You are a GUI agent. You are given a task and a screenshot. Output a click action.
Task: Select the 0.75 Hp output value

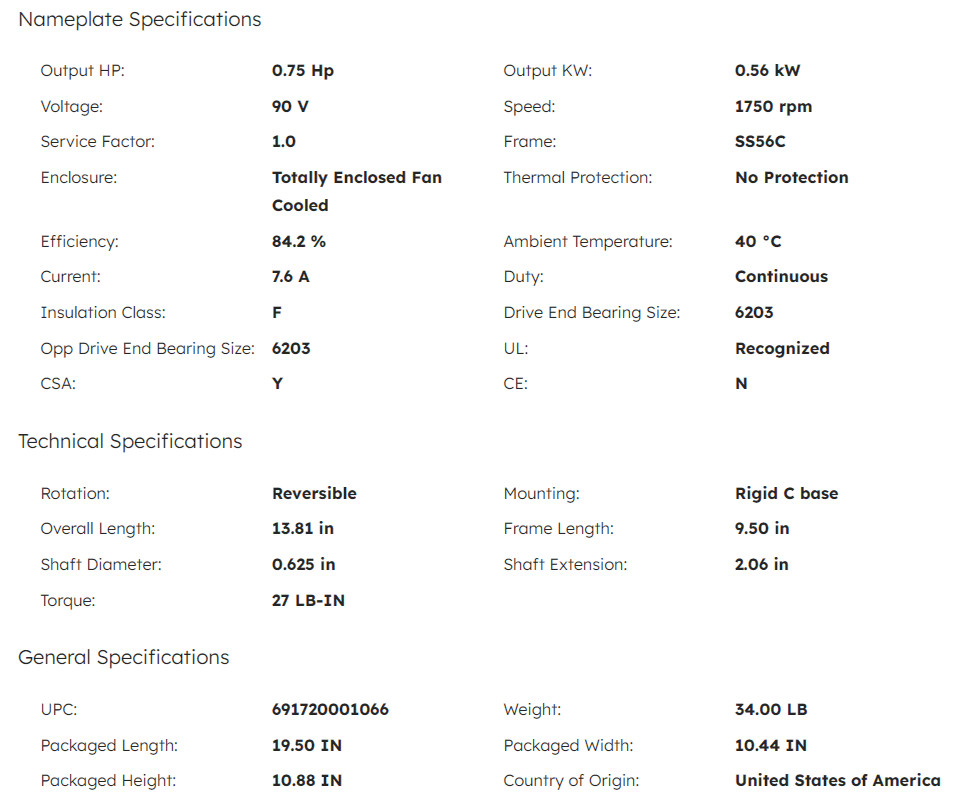point(303,71)
